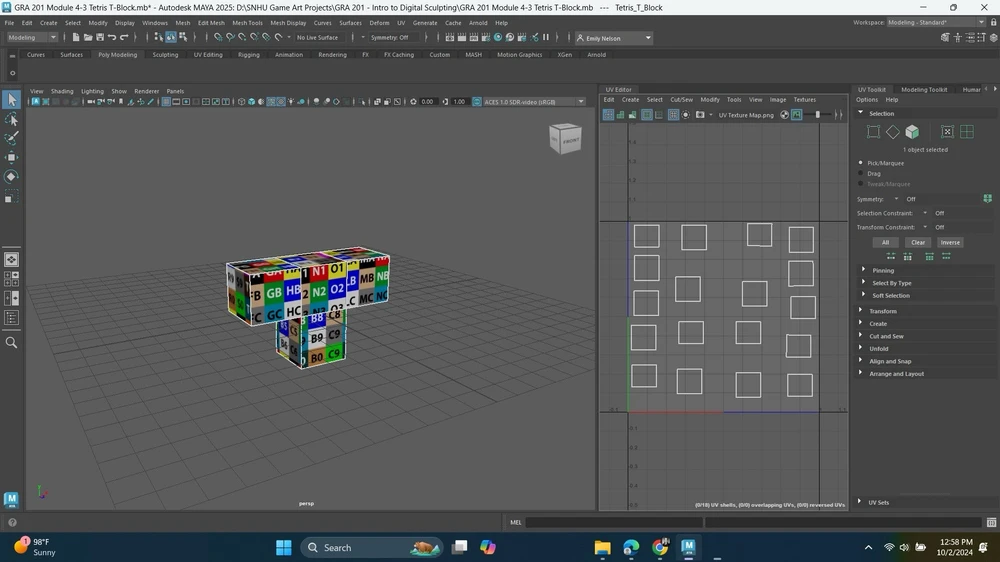Click the viewport ViewCube
The height and width of the screenshot is (562, 1000).
[x=565, y=138]
